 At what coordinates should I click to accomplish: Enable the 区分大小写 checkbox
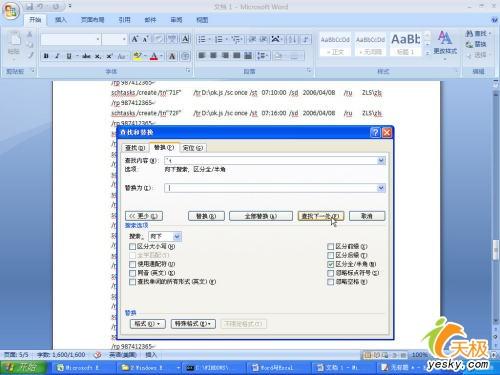(132, 247)
